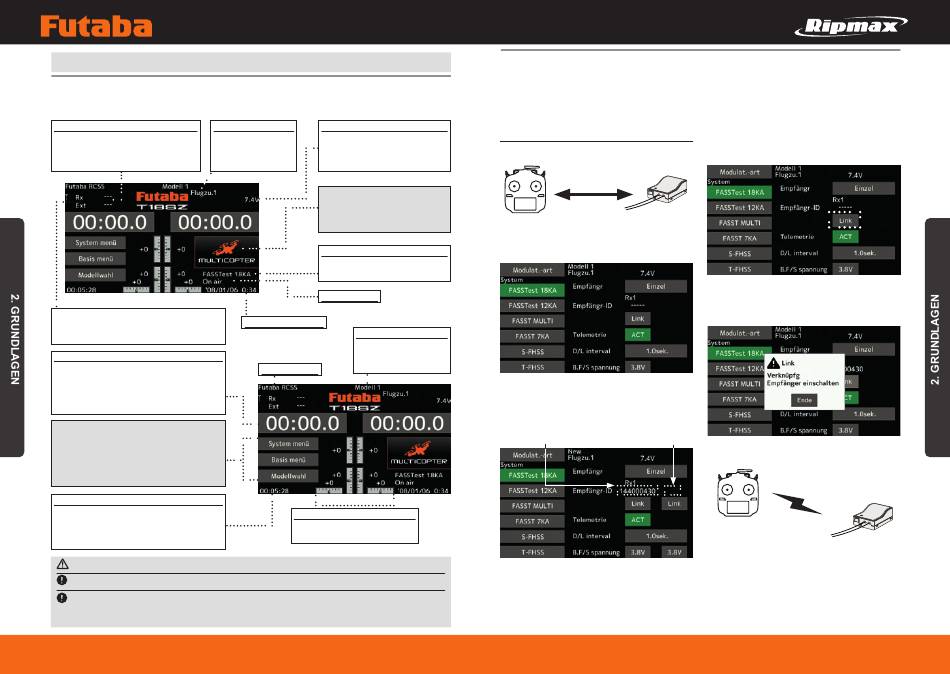Select FASST 7KA in the screen with the dotted Link
The height and width of the screenshot is (674, 950).
tap(739, 239)
